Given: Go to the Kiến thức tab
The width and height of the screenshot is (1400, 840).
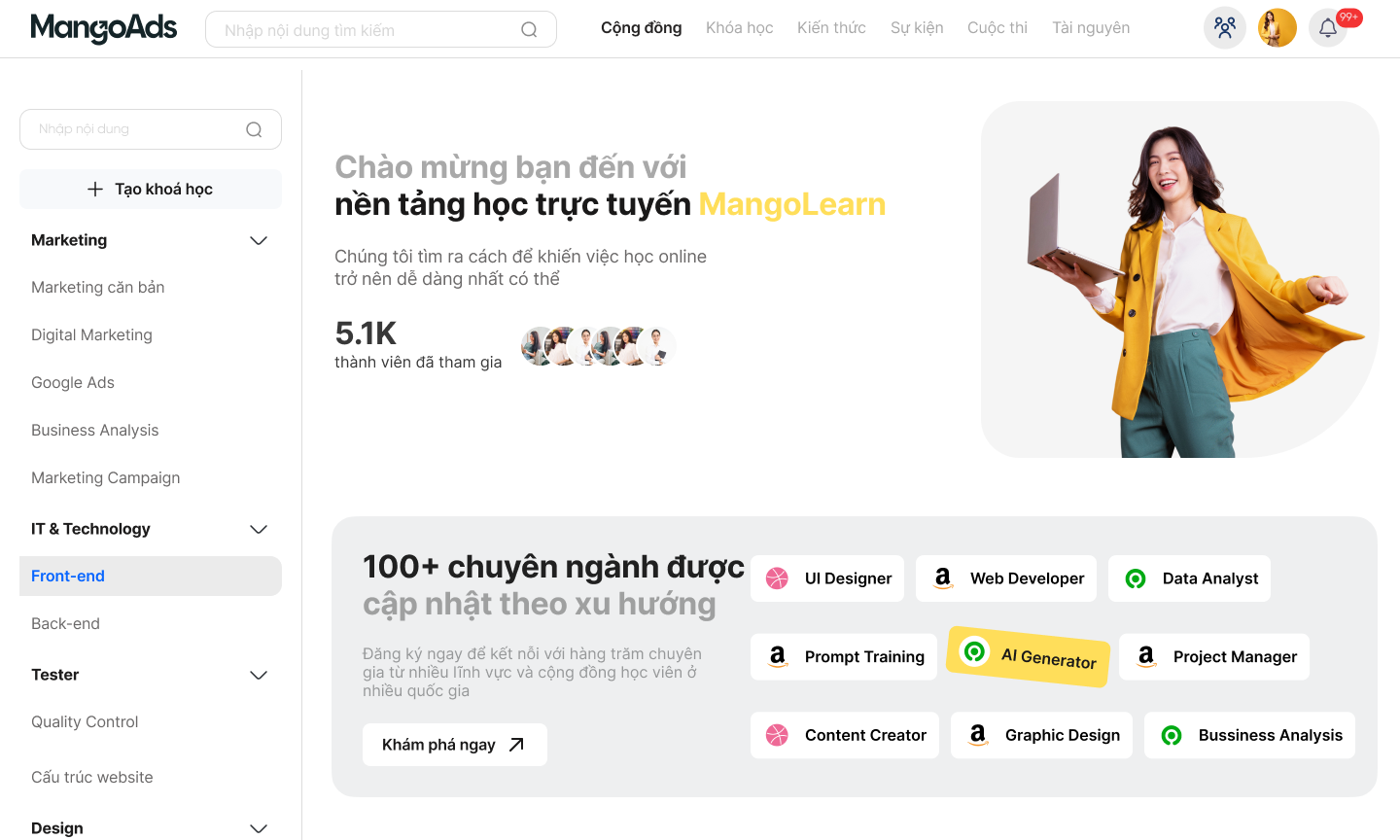Looking at the screenshot, I should point(831,28).
